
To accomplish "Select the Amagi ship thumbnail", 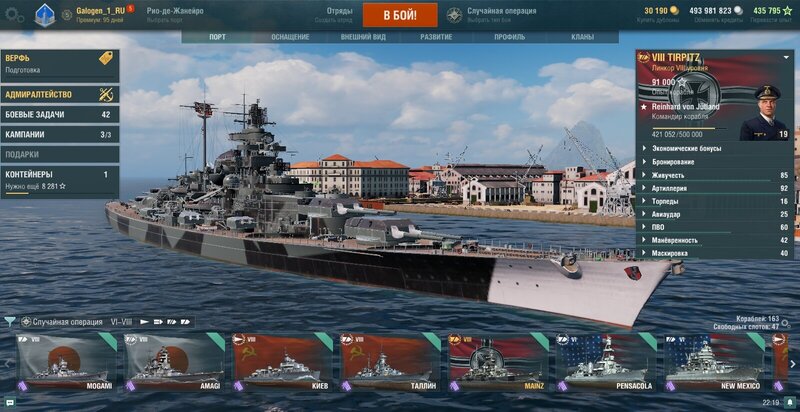I will click(174, 362).
